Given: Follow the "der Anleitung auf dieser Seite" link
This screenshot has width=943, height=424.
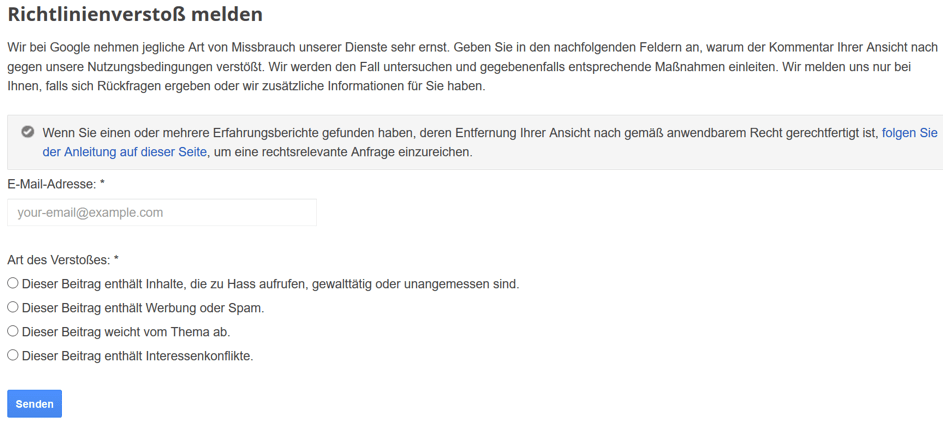Looking at the screenshot, I should [x=124, y=152].
